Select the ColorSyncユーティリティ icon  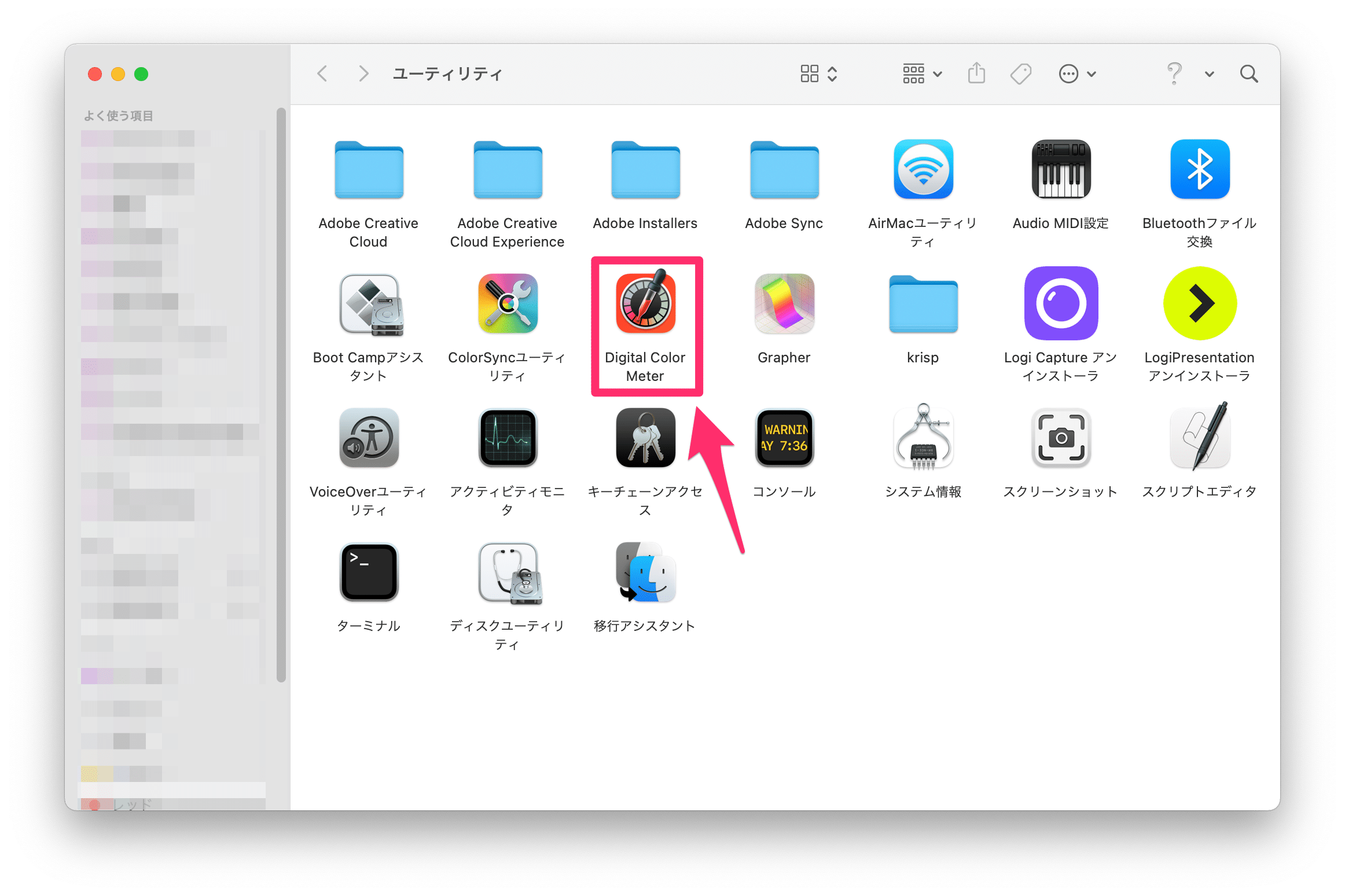pyautogui.click(x=508, y=304)
